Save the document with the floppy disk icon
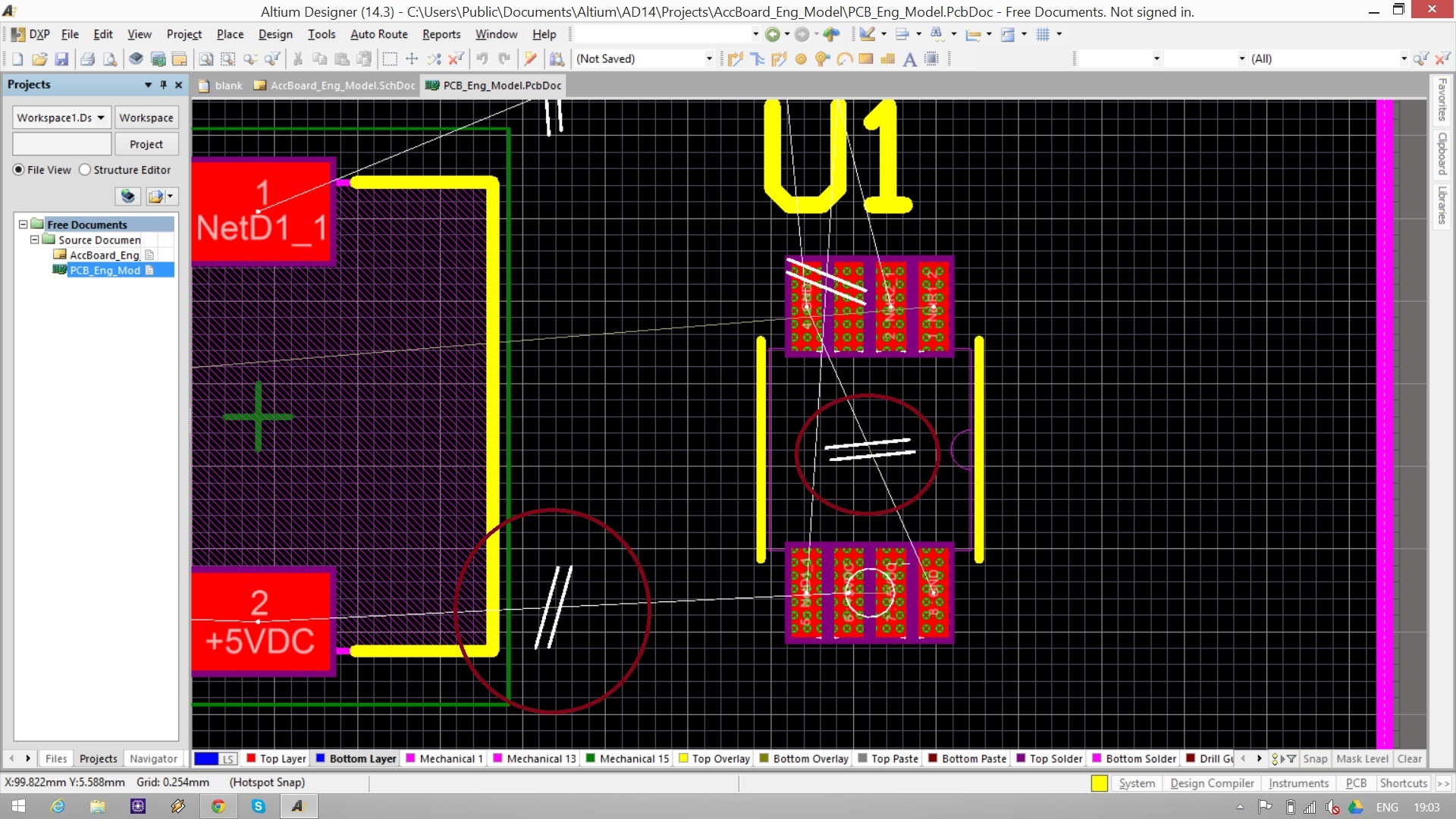This screenshot has height=819, width=1456. tap(61, 59)
